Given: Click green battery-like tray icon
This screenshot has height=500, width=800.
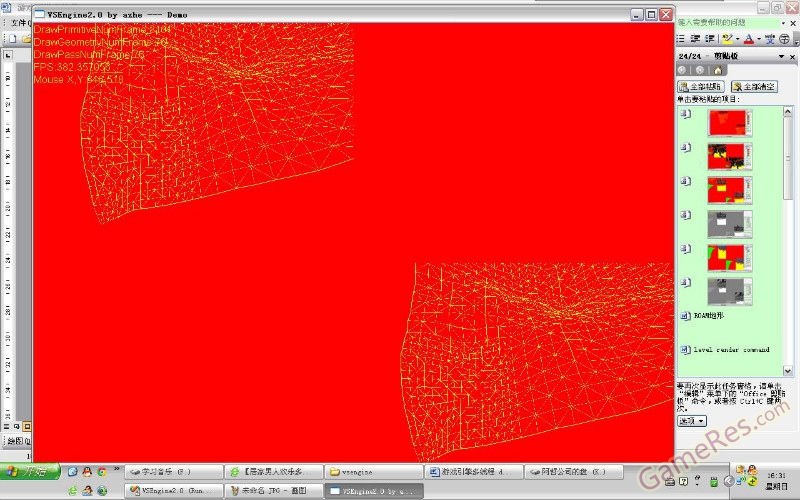Looking at the screenshot, I should [x=714, y=481].
